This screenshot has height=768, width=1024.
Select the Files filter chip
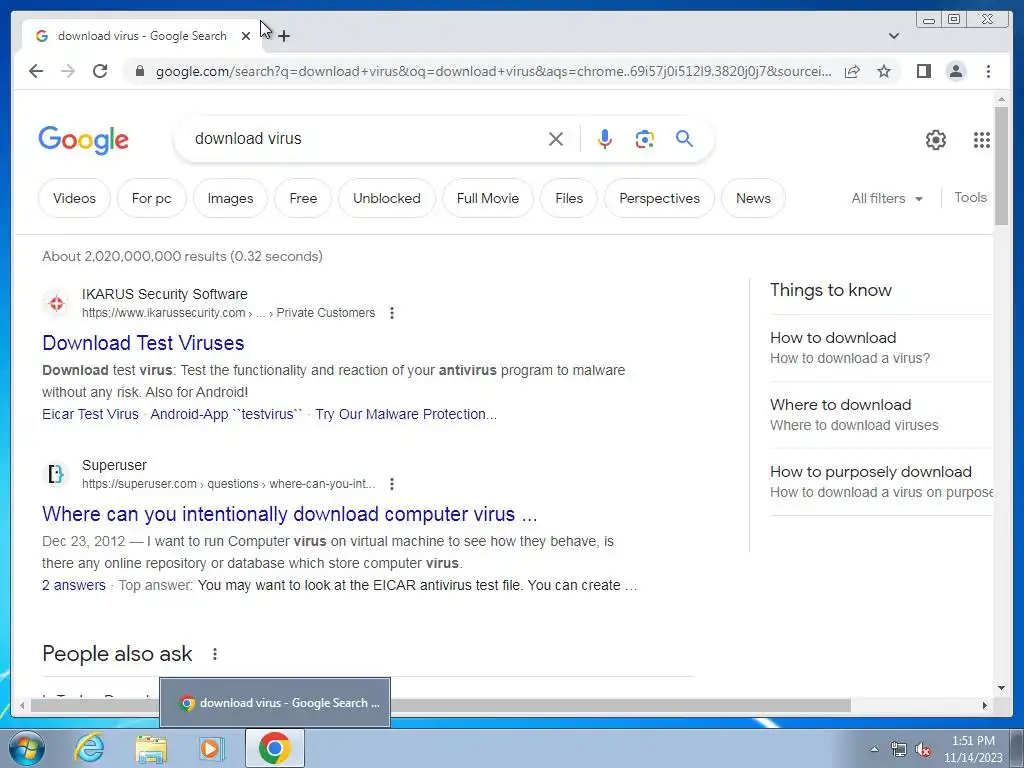tap(569, 198)
